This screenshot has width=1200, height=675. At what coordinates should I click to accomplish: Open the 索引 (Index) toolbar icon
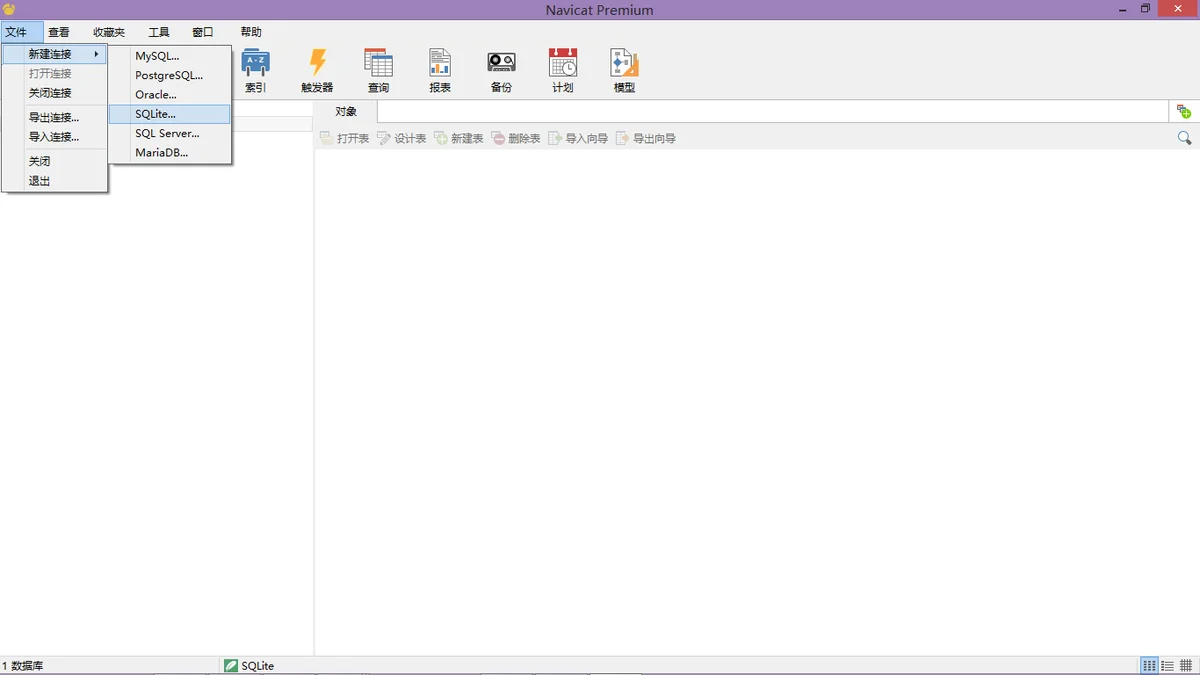256,70
